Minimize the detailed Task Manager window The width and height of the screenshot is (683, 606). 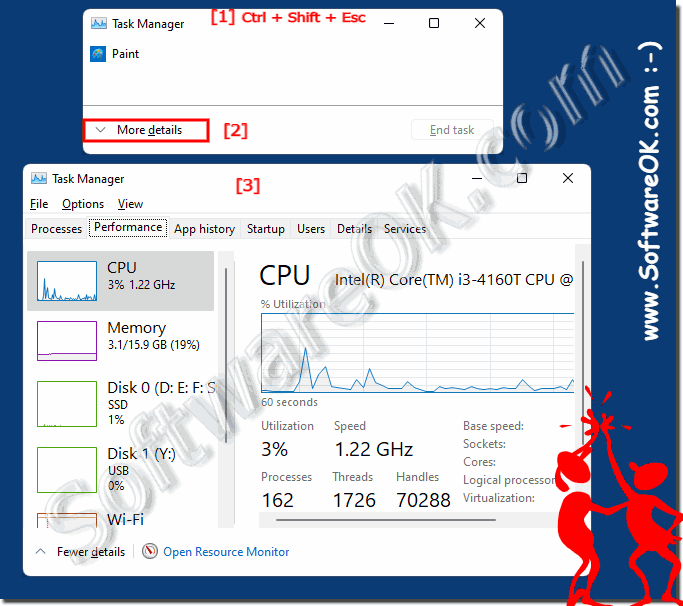[477, 178]
